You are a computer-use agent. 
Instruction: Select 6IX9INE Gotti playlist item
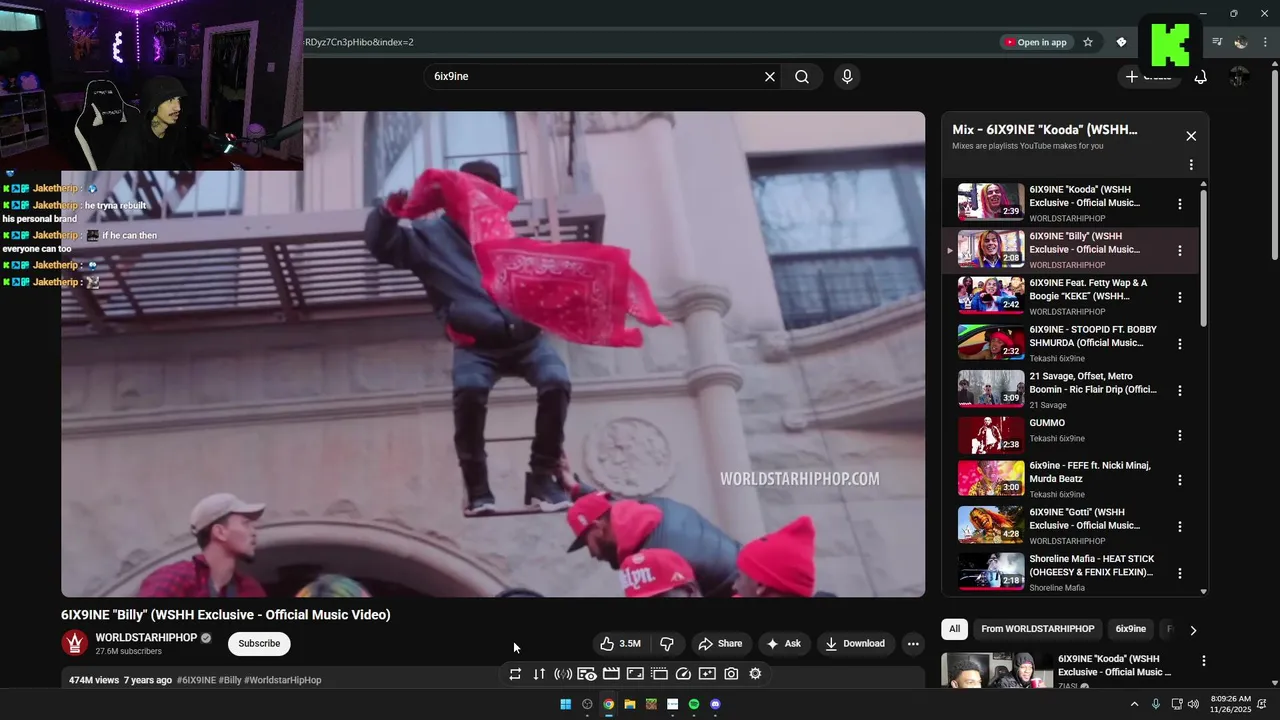(1070, 525)
